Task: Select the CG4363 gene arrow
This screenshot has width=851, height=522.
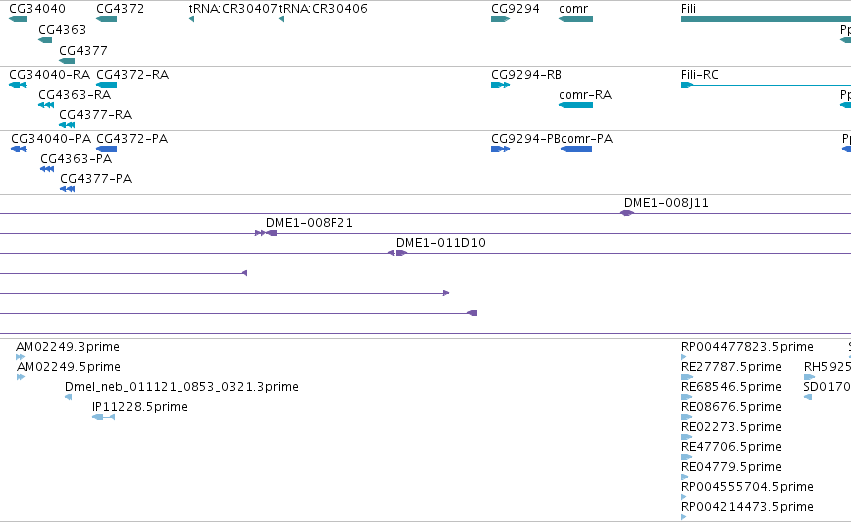Action: (x=45, y=40)
